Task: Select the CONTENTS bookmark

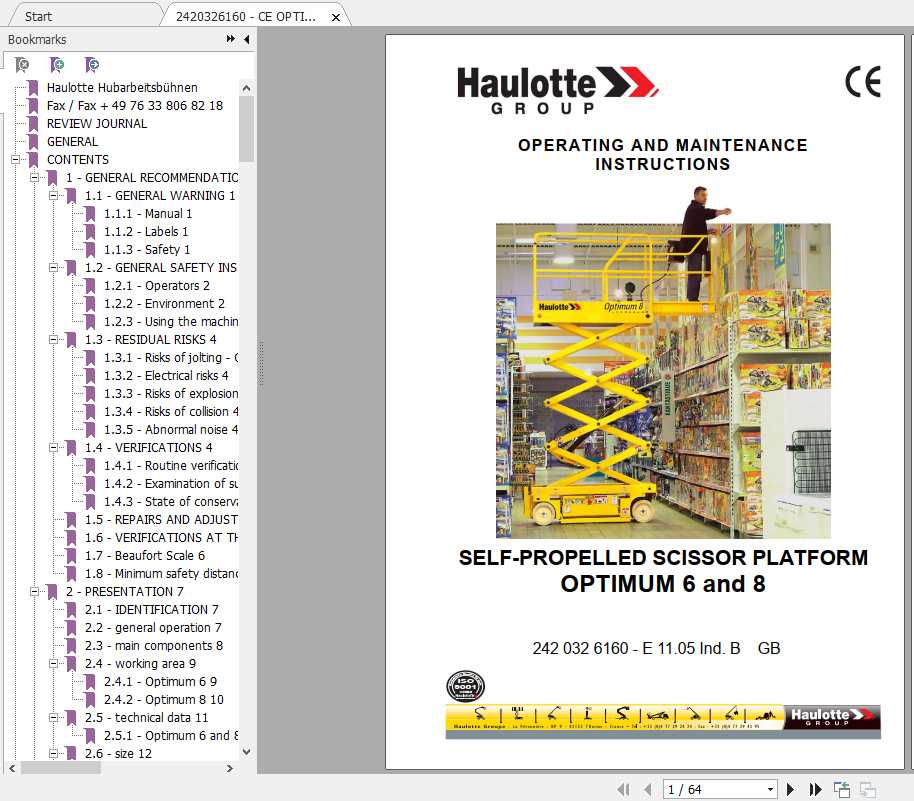Action: click(x=78, y=160)
